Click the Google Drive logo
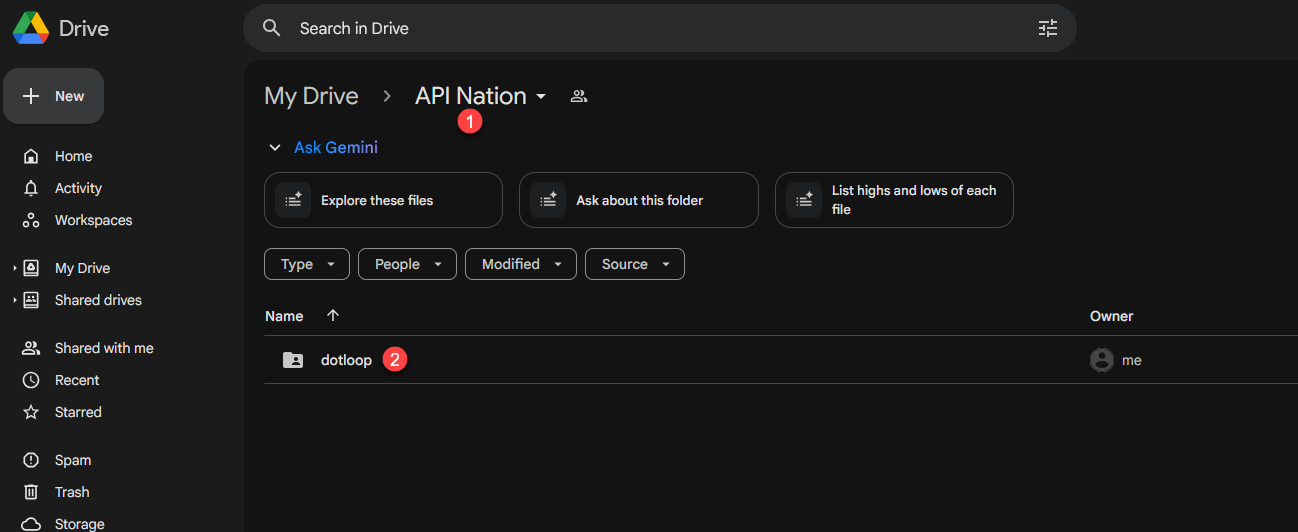1298x532 pixels. tap(31, 28)
